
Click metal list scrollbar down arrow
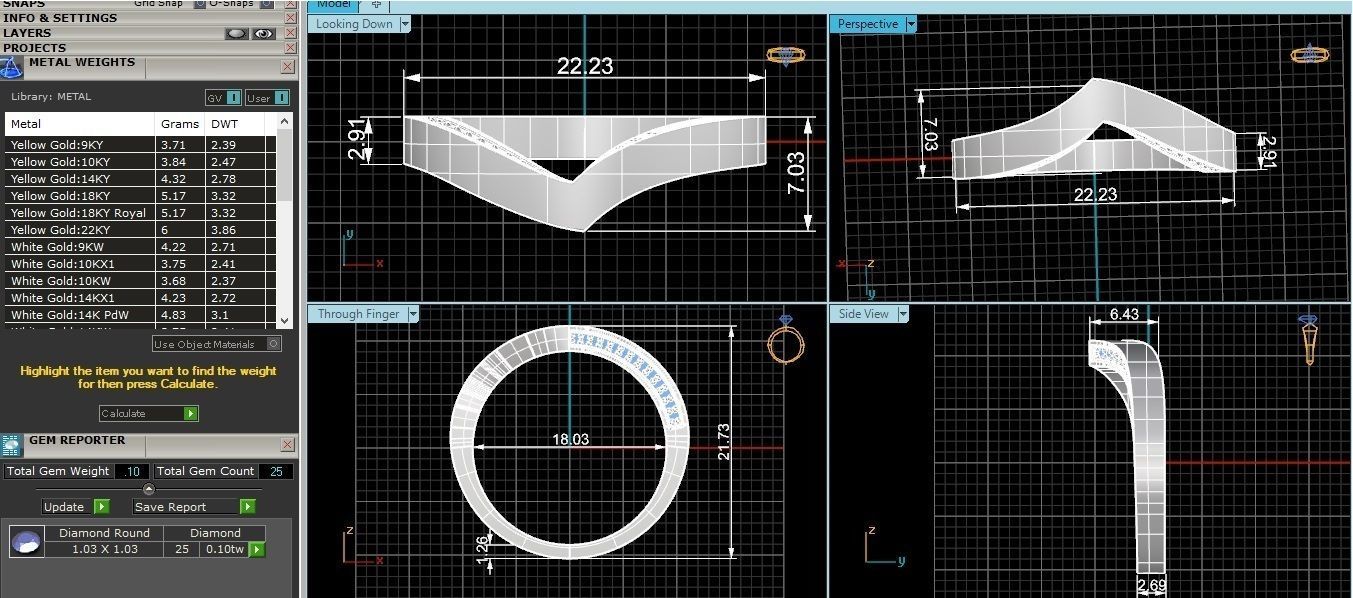(x=284, y=319)
